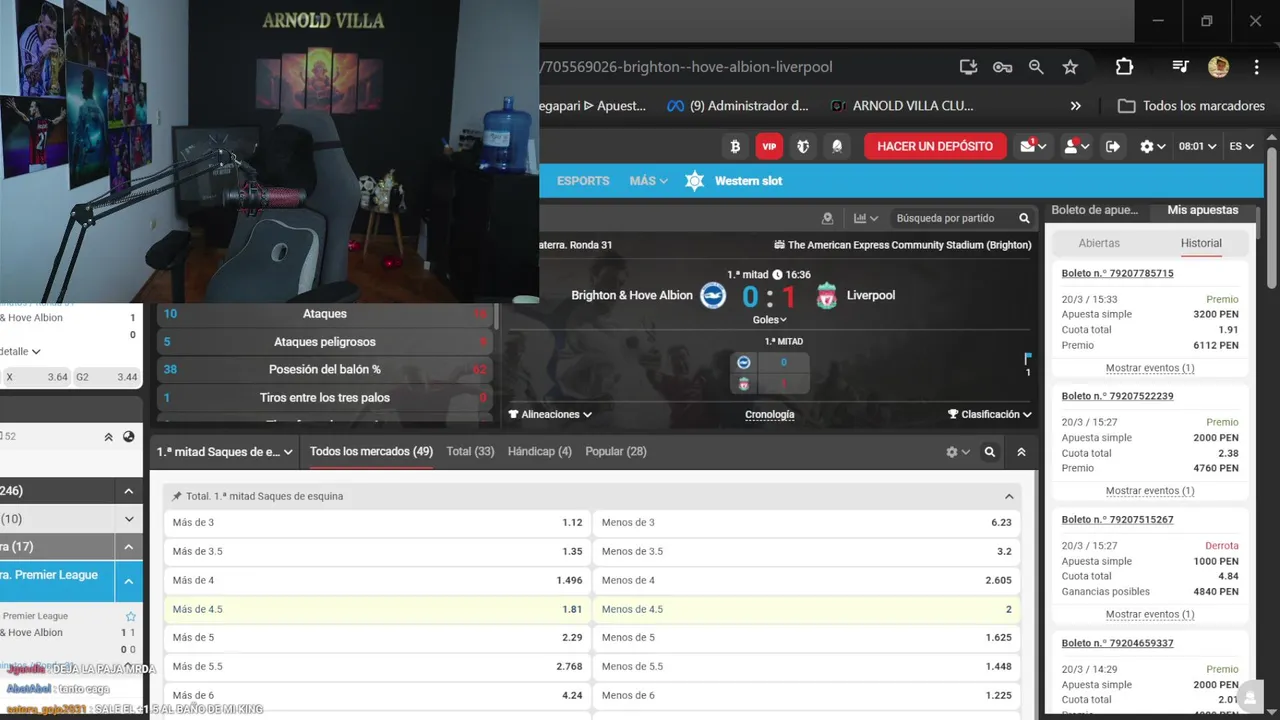Open Boleto n.º 79204659337
This screenshot has width=1280, height=720.
(1117, 643)
